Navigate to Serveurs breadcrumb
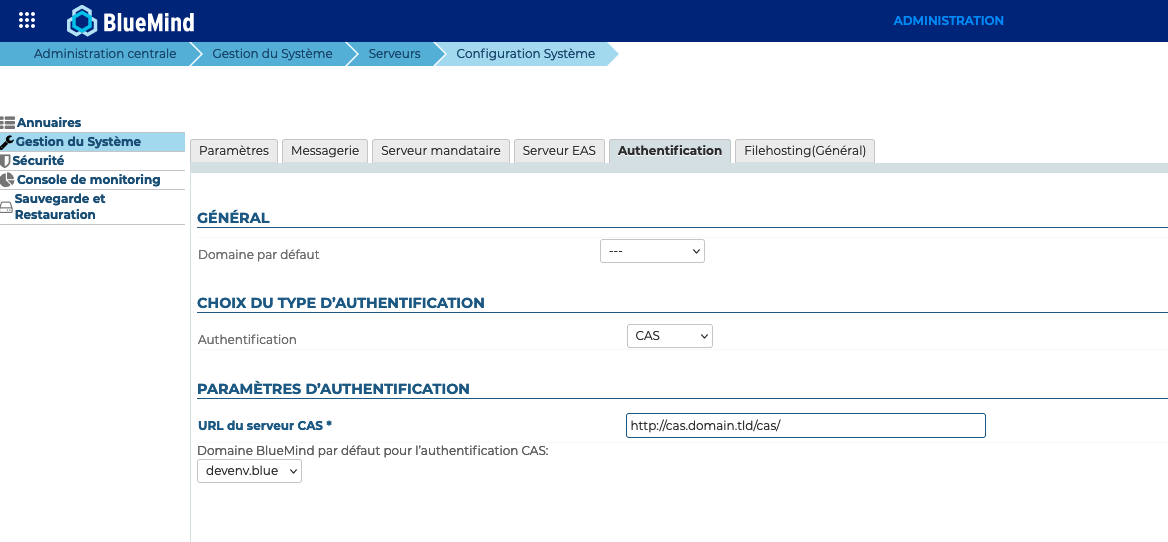The image size is (1168, 542). 394,54
